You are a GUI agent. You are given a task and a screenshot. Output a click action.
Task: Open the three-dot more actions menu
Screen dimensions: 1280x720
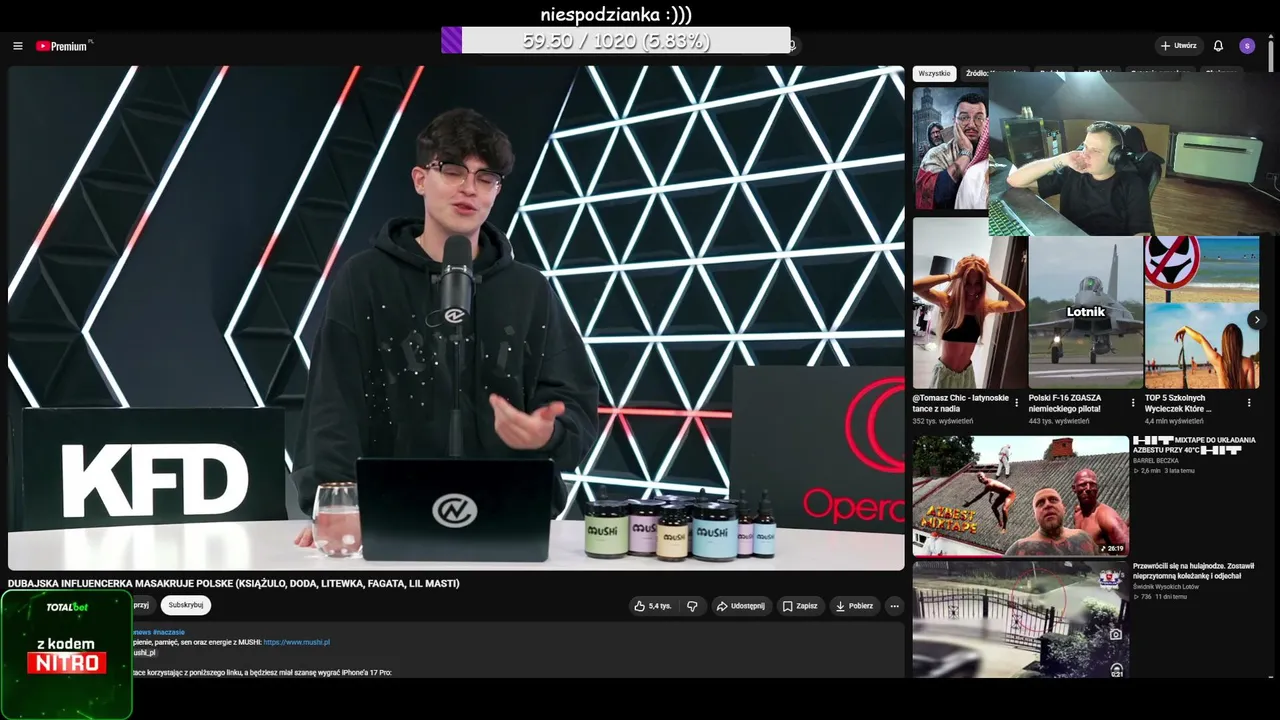(894, 606)
